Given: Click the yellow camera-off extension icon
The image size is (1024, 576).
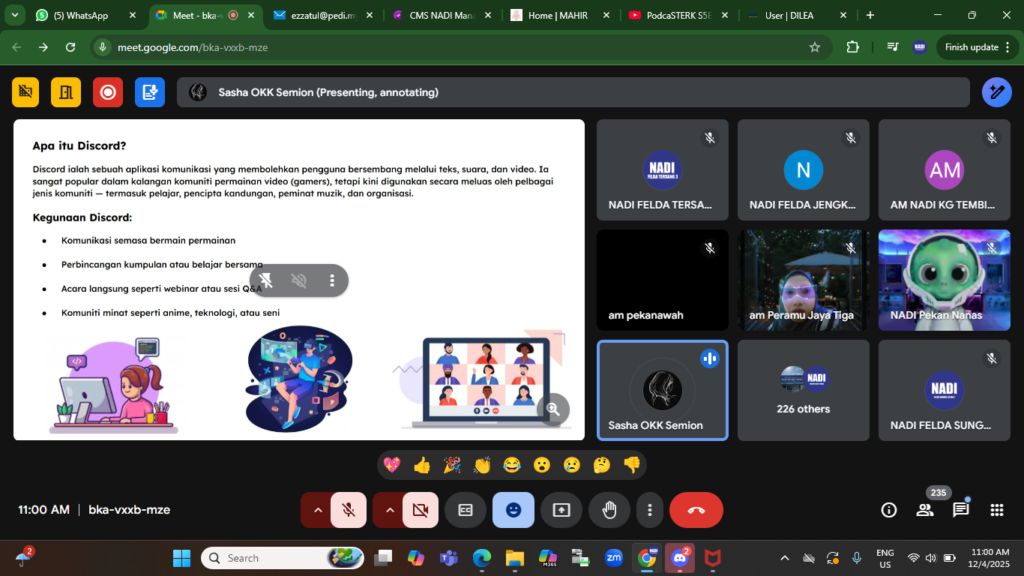Looking at the screenshot, I should pyautogui.click(x=25, y=92).
